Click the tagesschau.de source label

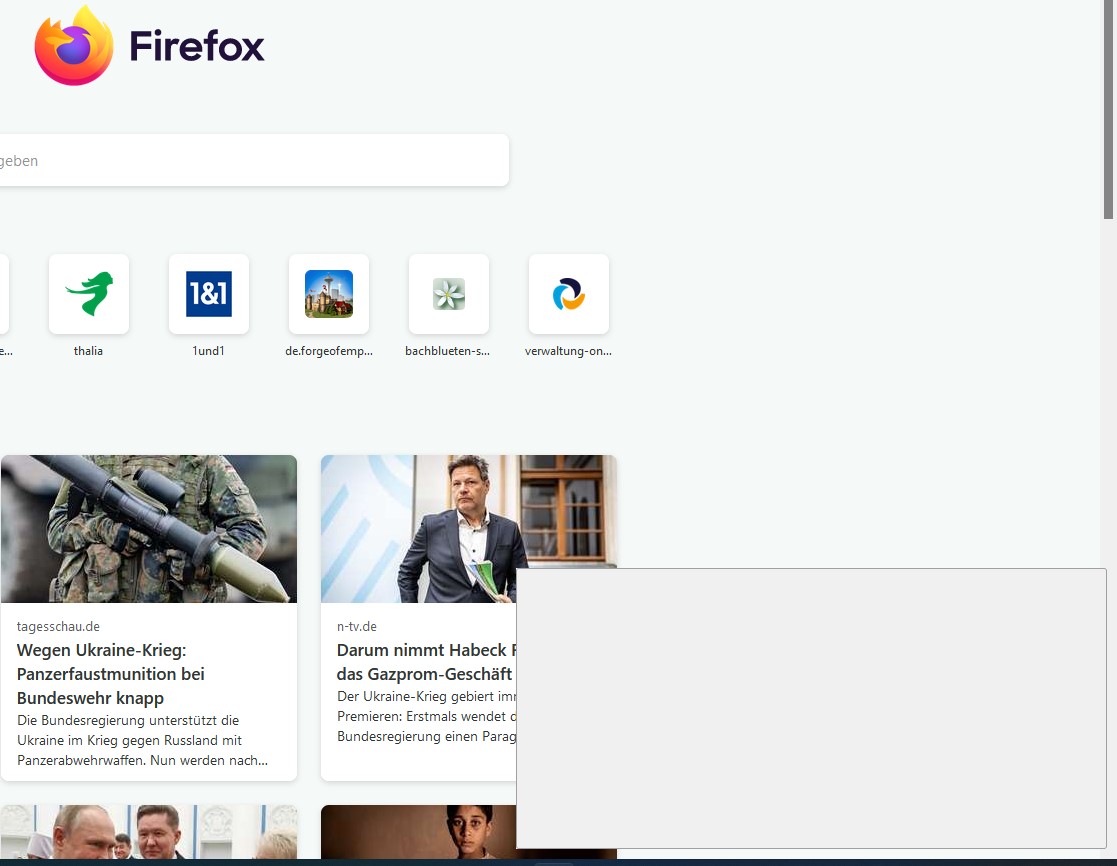58,626
